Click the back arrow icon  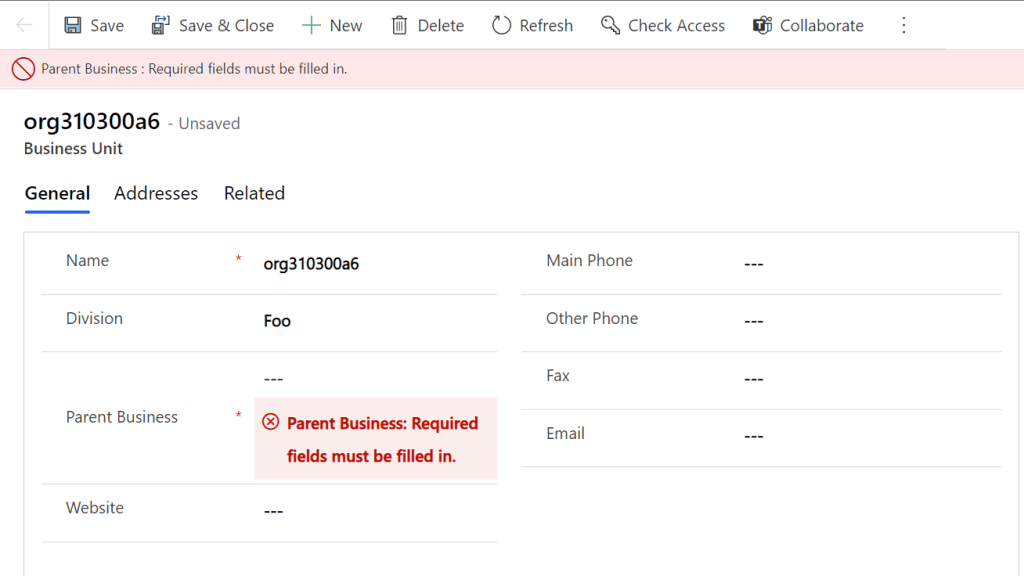coord(25,25)
